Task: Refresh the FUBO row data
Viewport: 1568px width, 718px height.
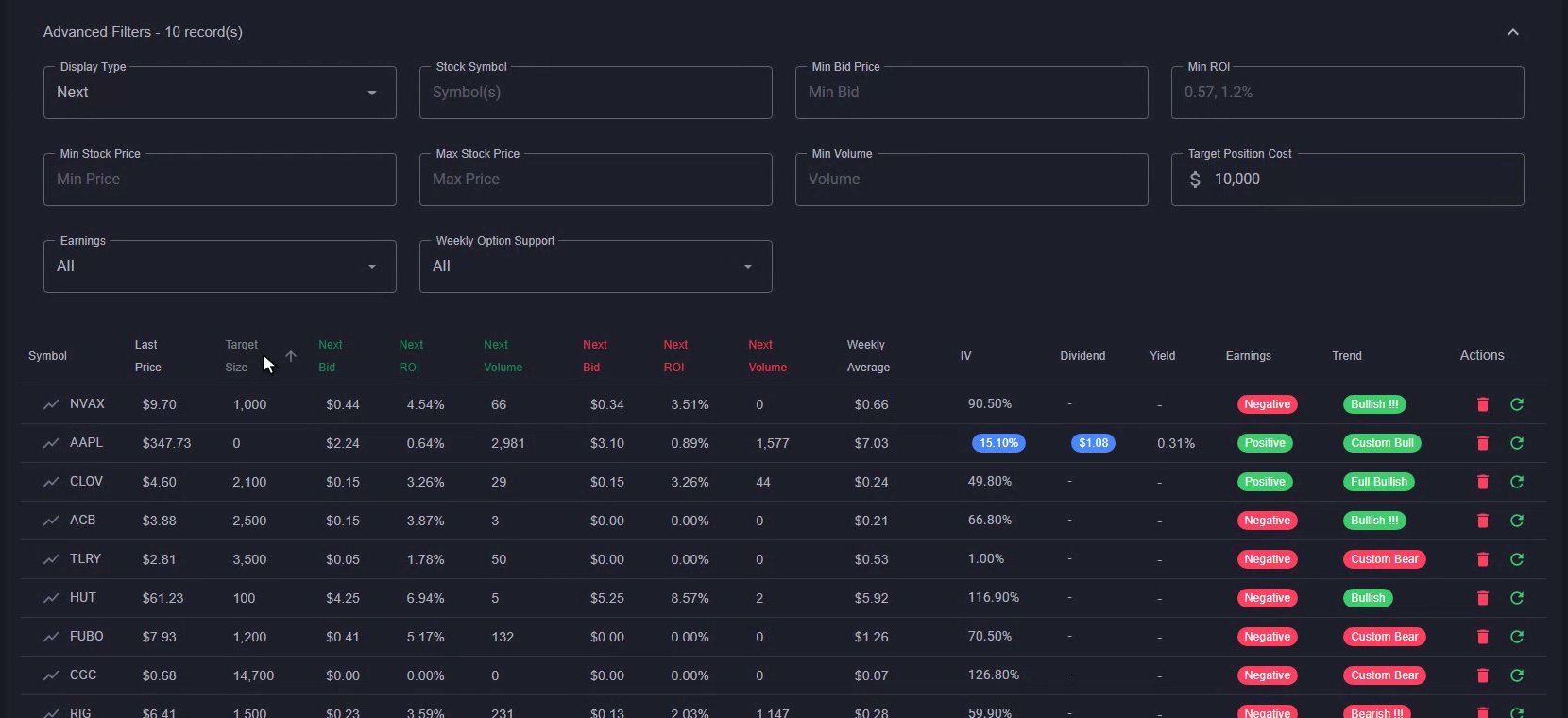Action: click(x=1517, y=637)
